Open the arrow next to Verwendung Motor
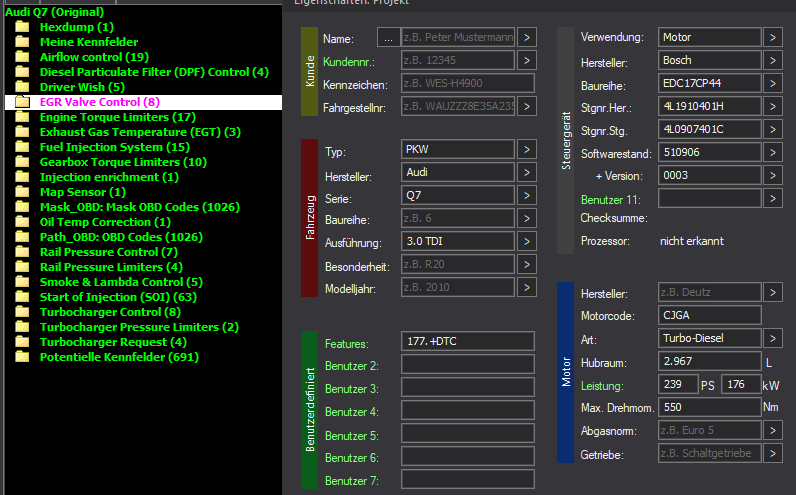Image resolution: width=796 pixels, height=495 pixels. click(x=773, y=38)
